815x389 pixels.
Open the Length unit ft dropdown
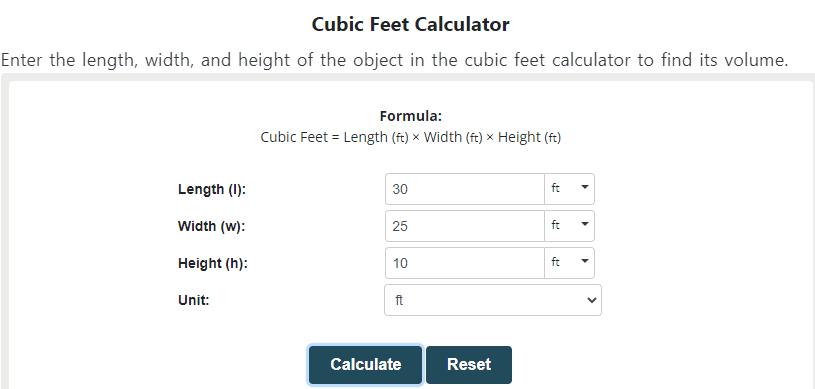pos(569,189)
